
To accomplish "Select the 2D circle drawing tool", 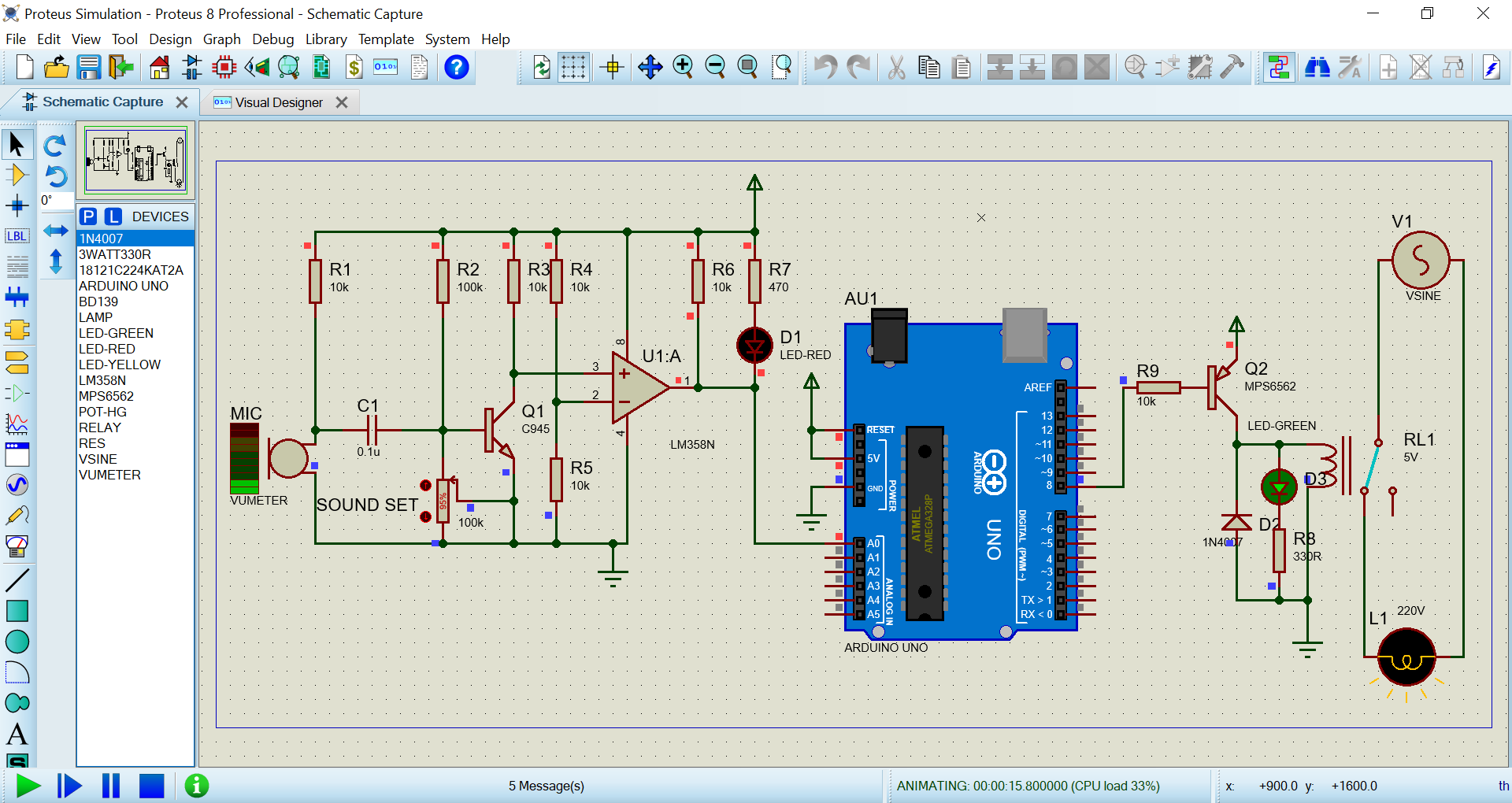I will click(x=17, y=642).
